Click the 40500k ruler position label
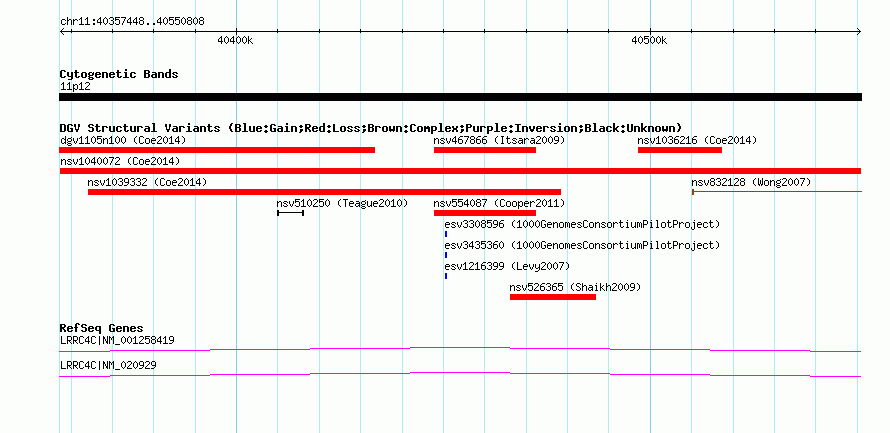This screenshot has height=433, width=890. coord(649,41)
